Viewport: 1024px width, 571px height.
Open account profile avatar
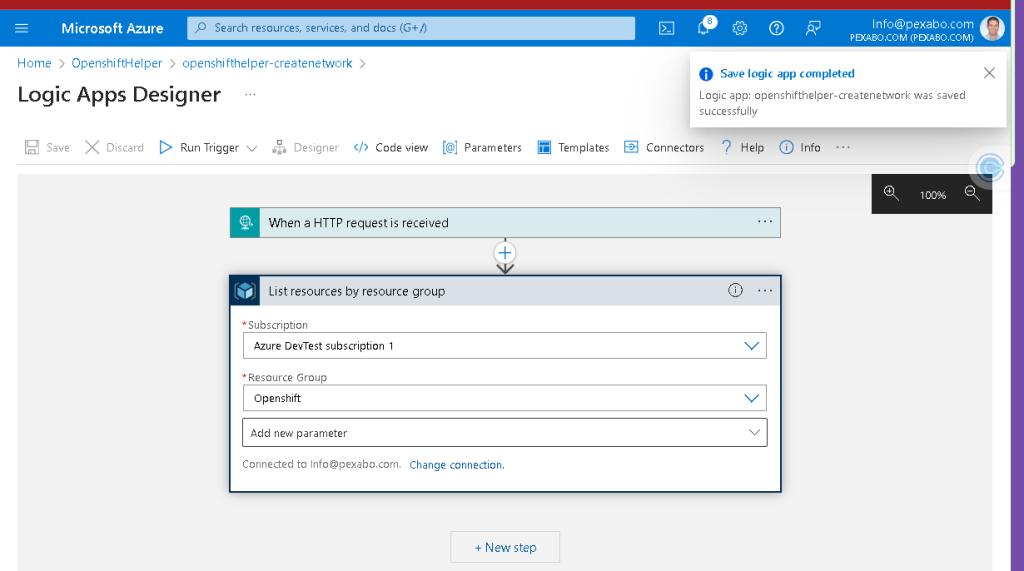[991, 29]
